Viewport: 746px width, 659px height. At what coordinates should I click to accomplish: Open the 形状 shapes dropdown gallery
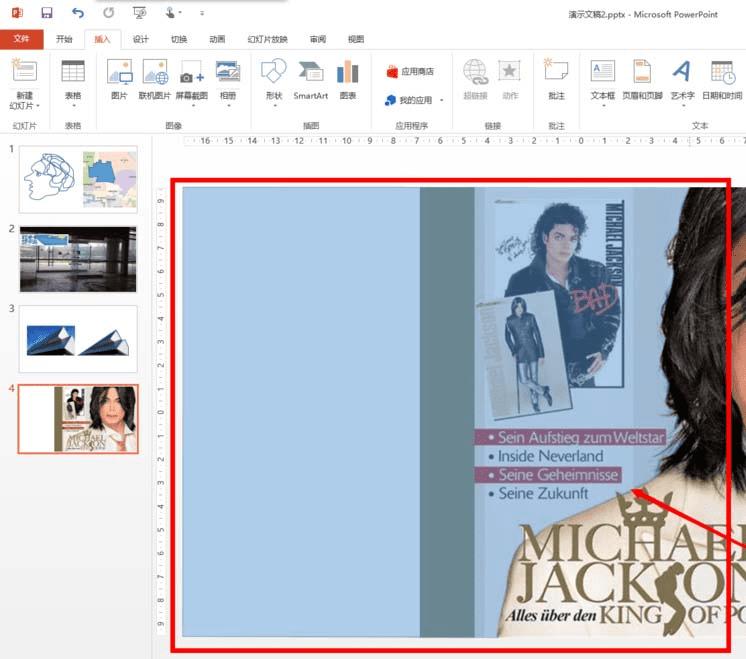274,97
